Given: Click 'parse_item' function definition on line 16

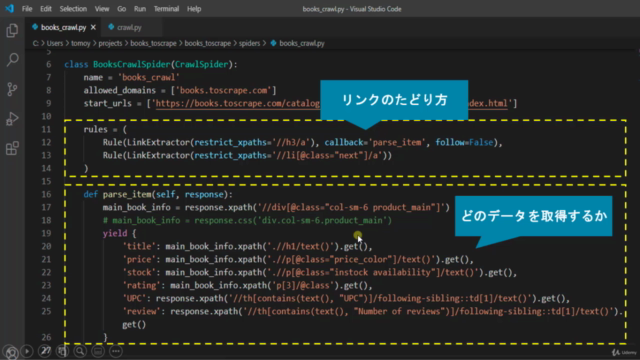Looking at the screenshot, I should point(127,194).
